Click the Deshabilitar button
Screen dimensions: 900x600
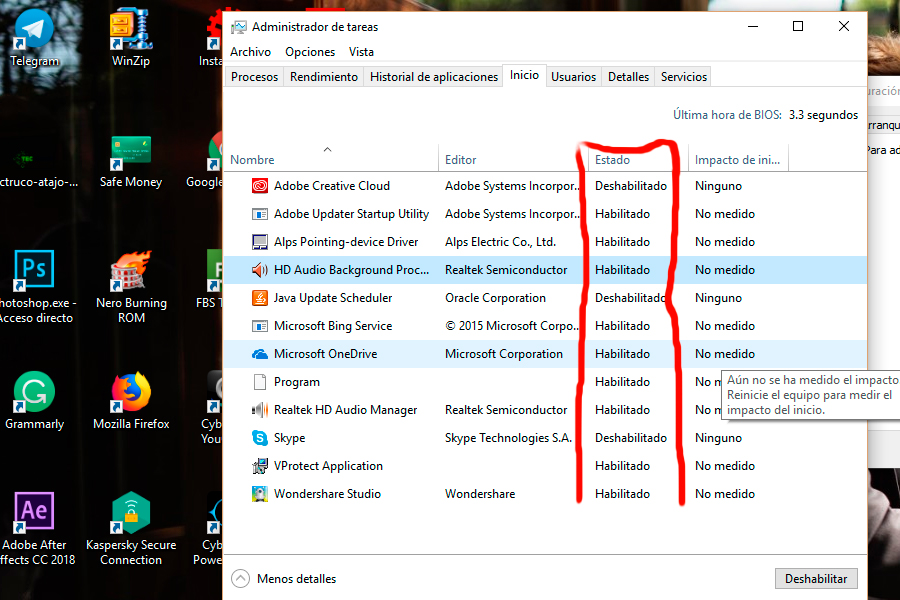click(x=816, y=578)
